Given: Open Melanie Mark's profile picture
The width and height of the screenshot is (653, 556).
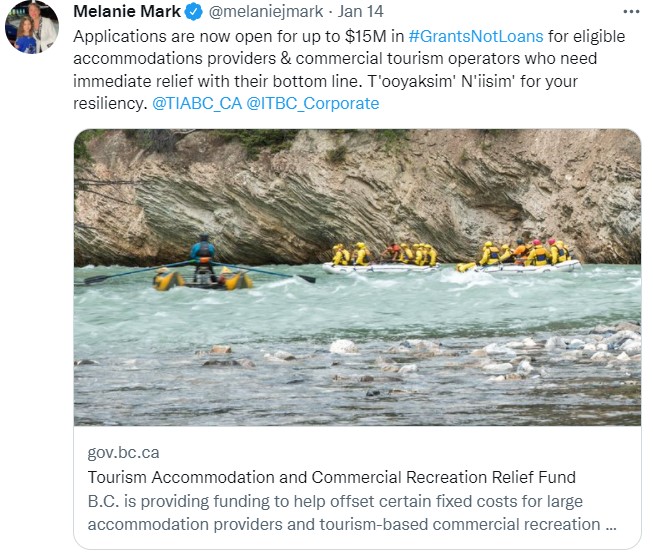Looking at the screenshot, I should point(31,26).
